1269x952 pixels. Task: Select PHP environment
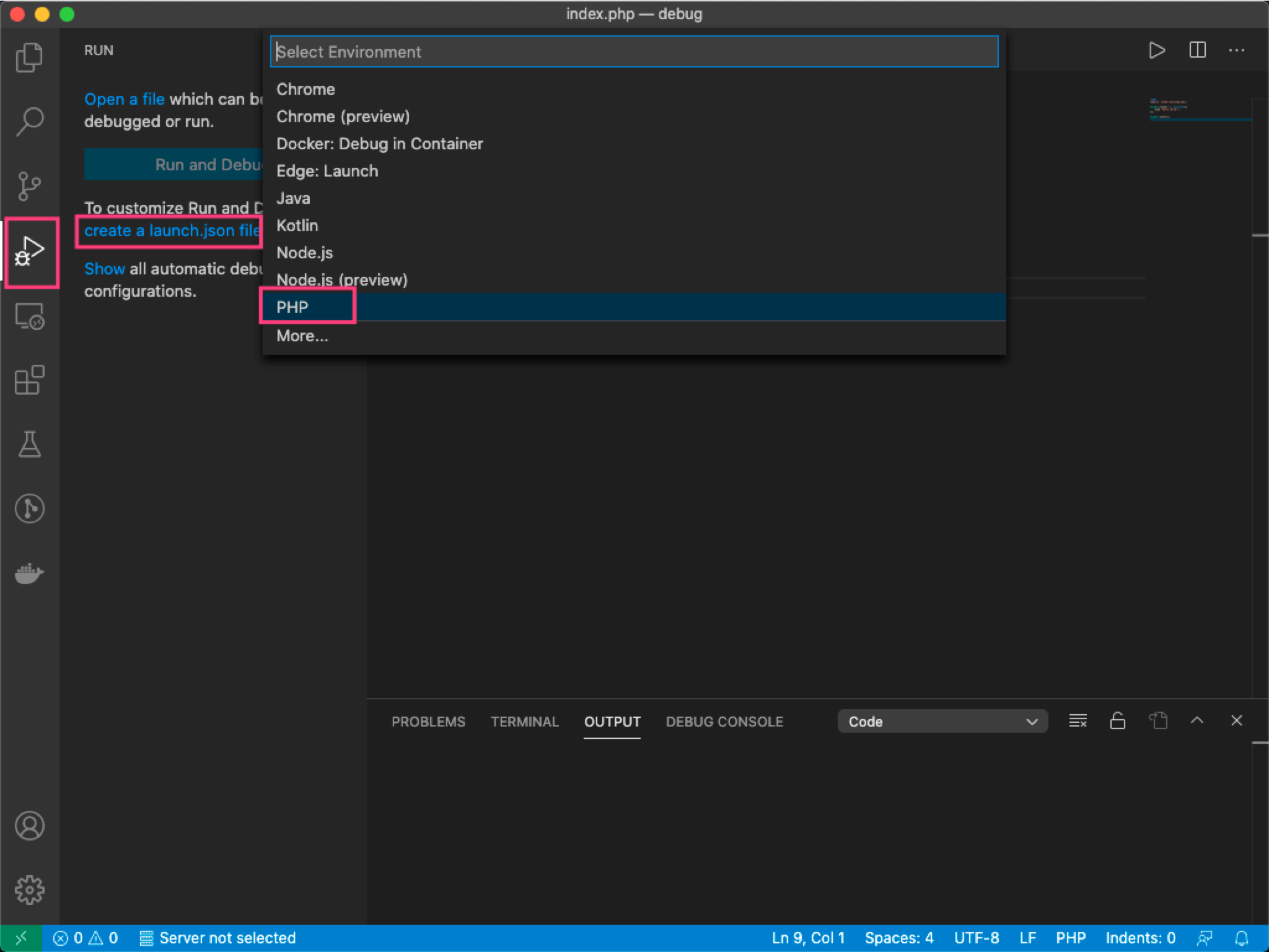click(x=634, y=307)
